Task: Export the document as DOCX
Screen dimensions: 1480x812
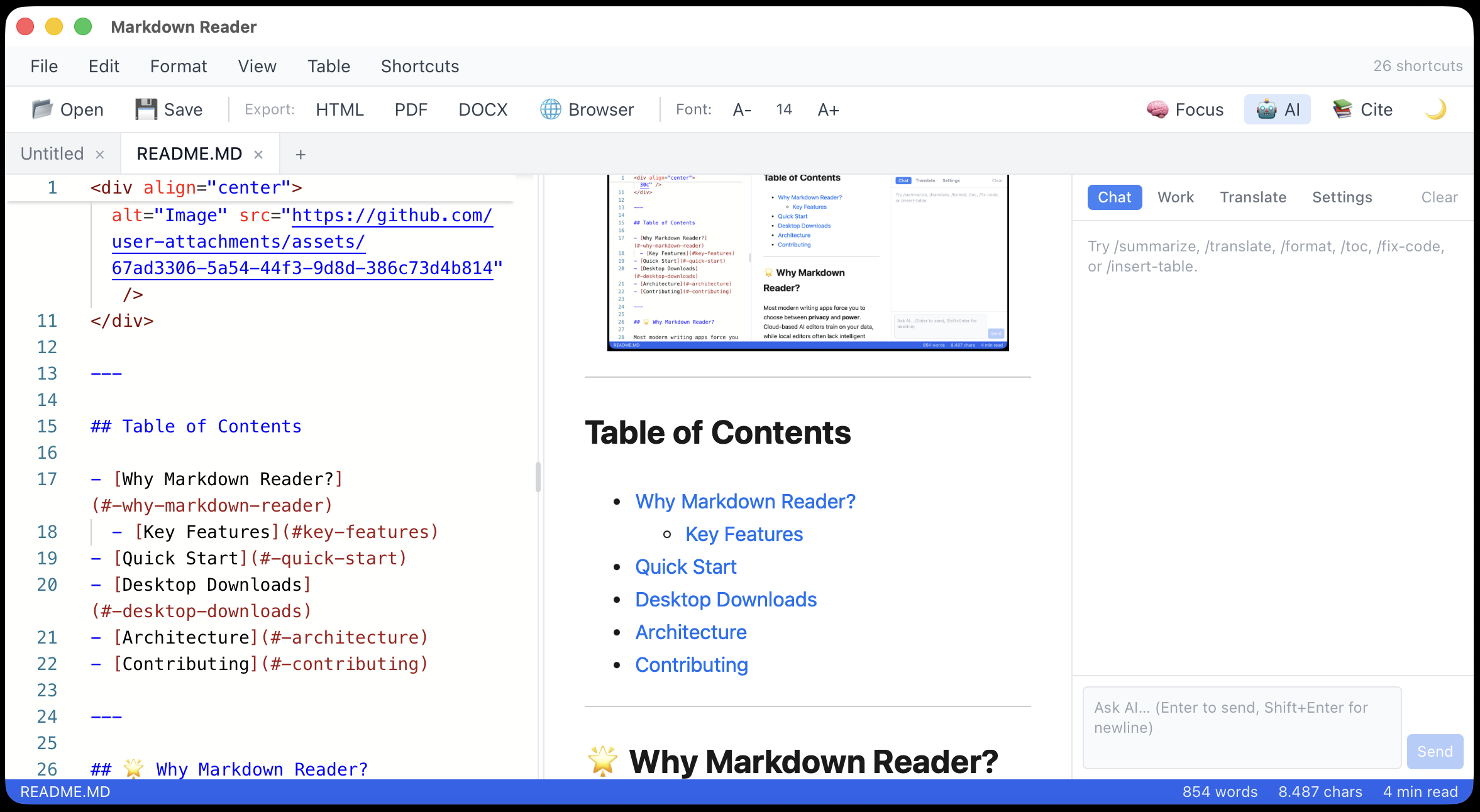Action: 483,109
